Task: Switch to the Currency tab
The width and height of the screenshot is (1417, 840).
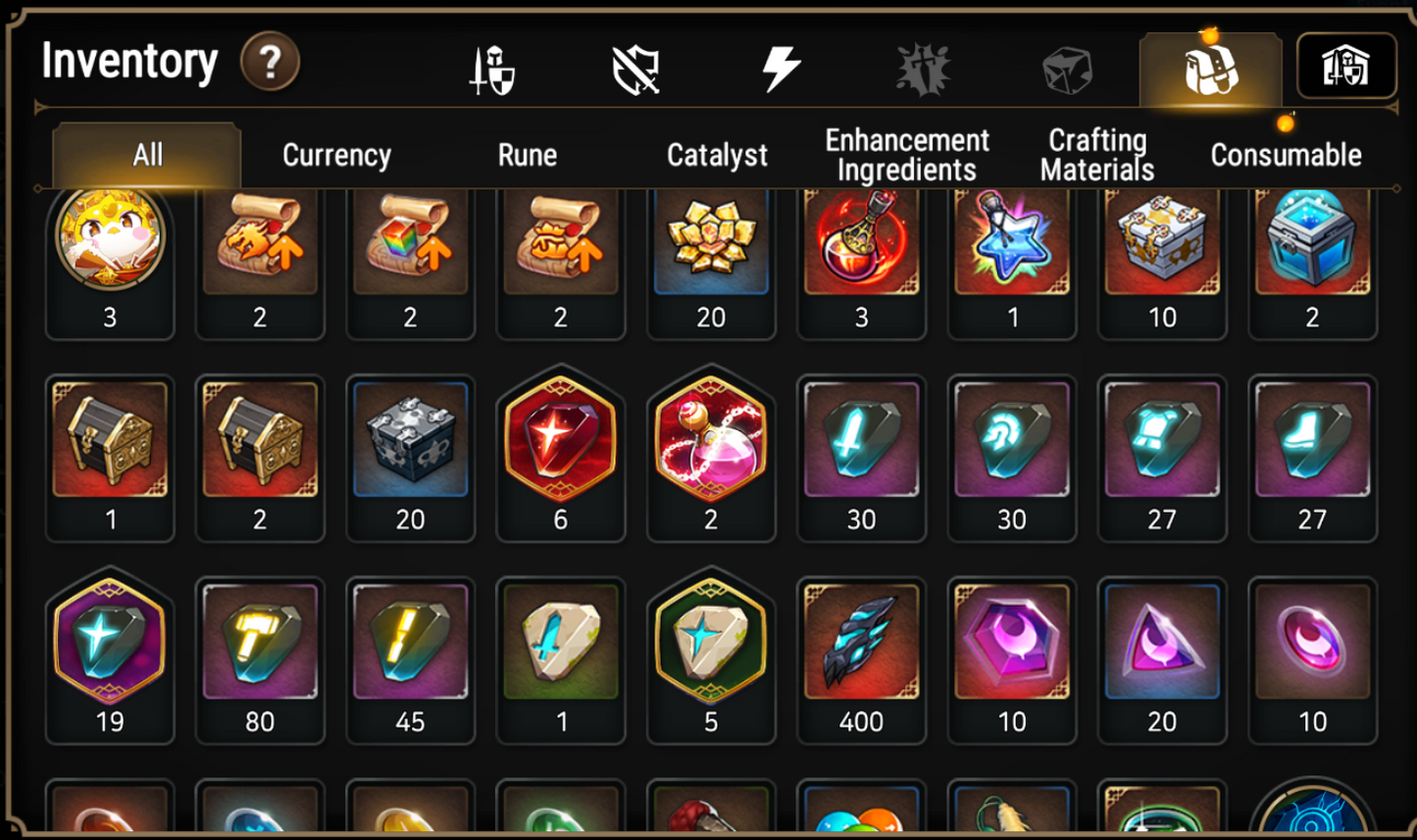Action: (x=336, y=155)
